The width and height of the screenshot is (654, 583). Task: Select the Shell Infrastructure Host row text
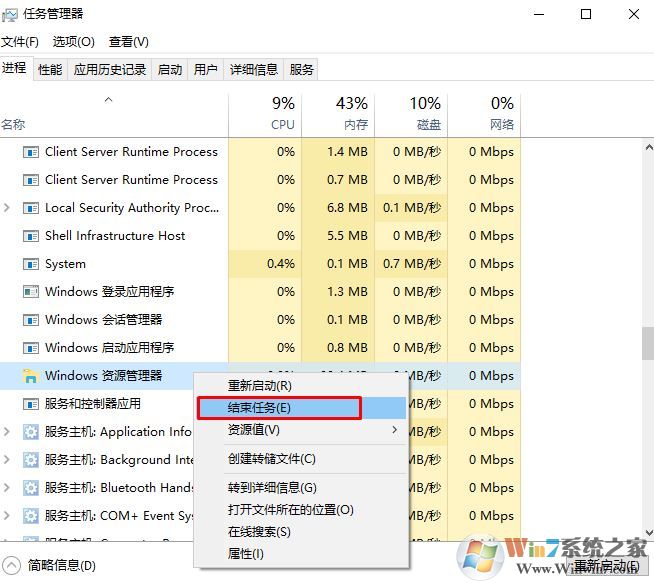115,236
